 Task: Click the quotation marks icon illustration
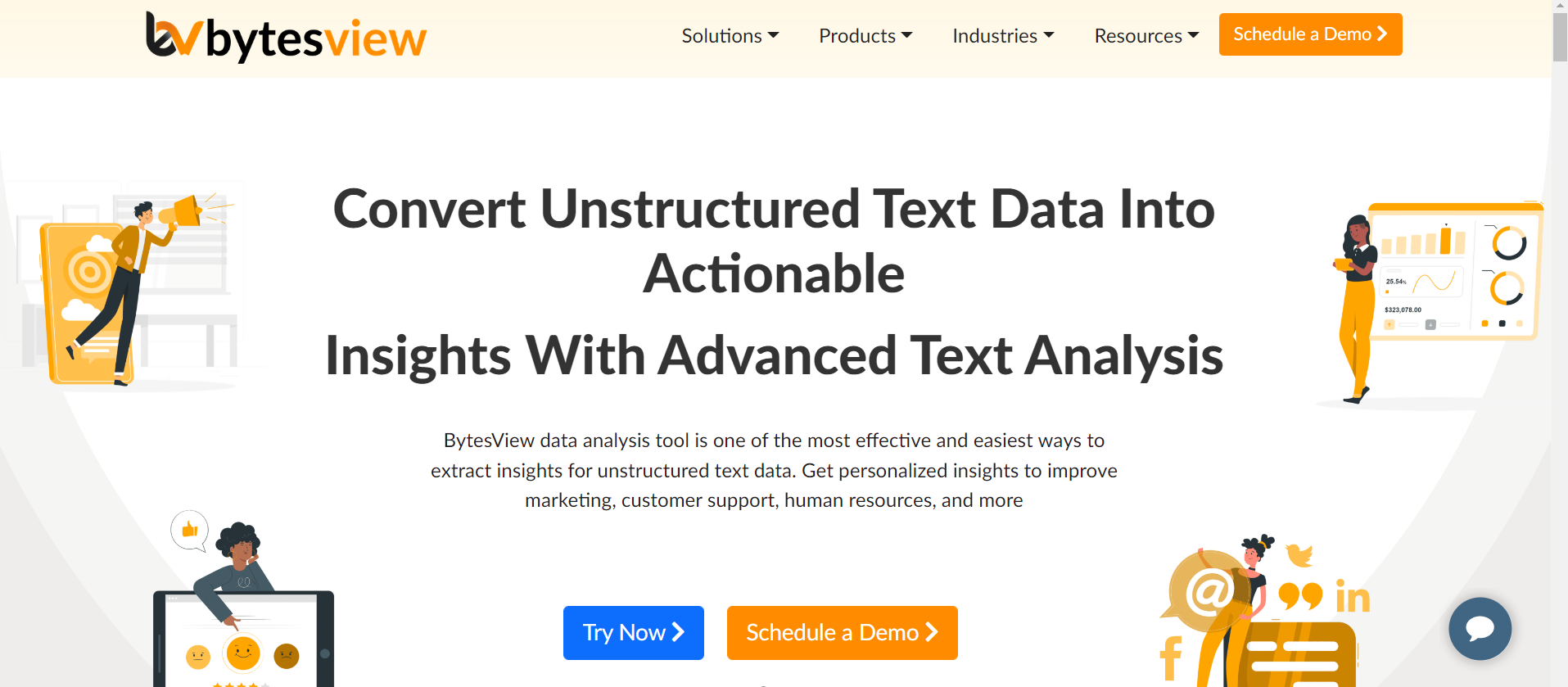1301,596
